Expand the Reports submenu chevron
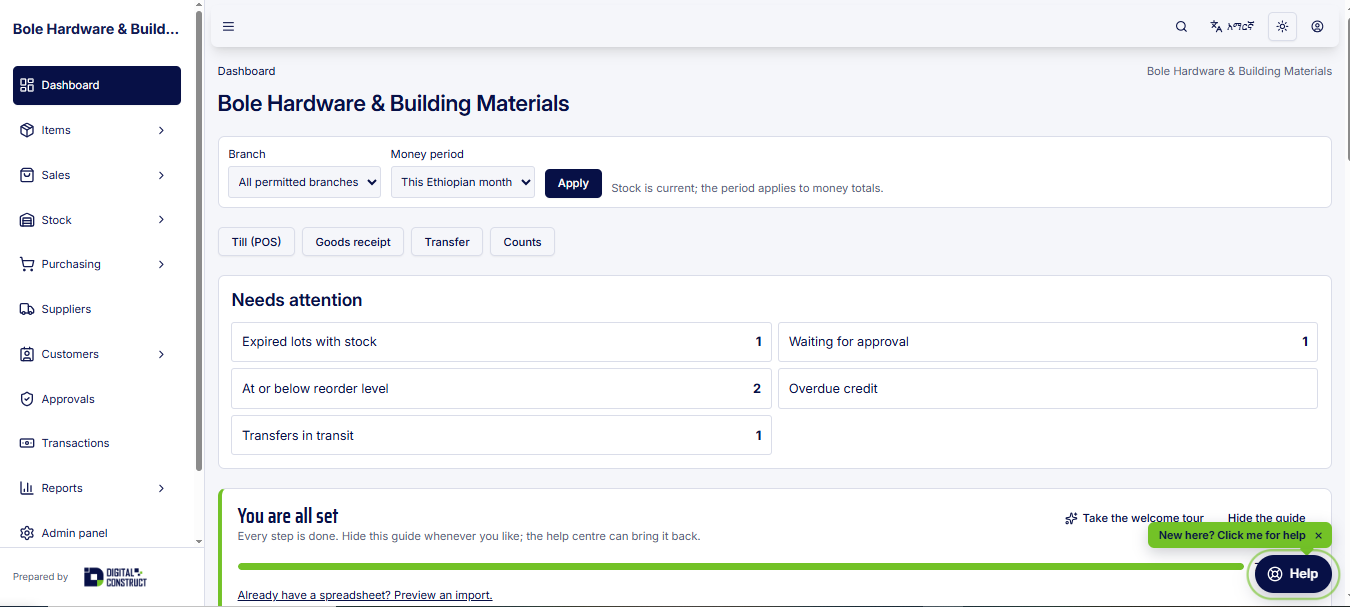Viewport: 1350px width, 607px height. point(161,488)
